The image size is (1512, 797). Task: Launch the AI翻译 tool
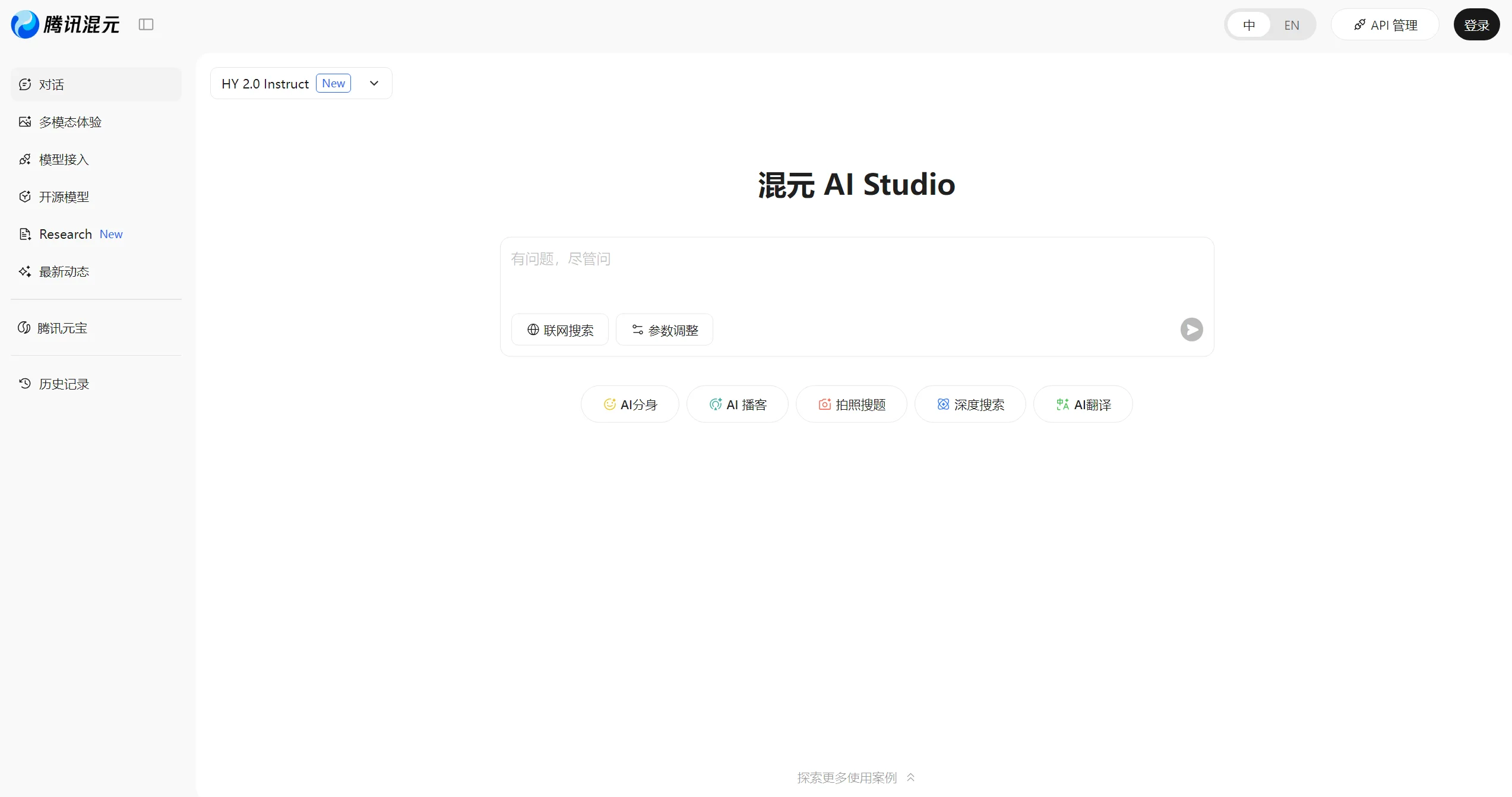1083,404
